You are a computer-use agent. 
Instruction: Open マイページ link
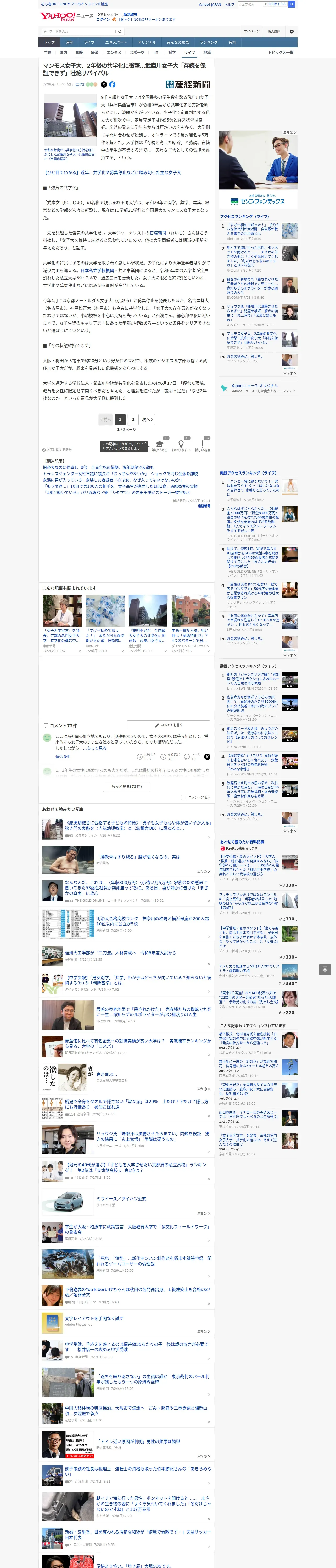(x=252, y=31)
